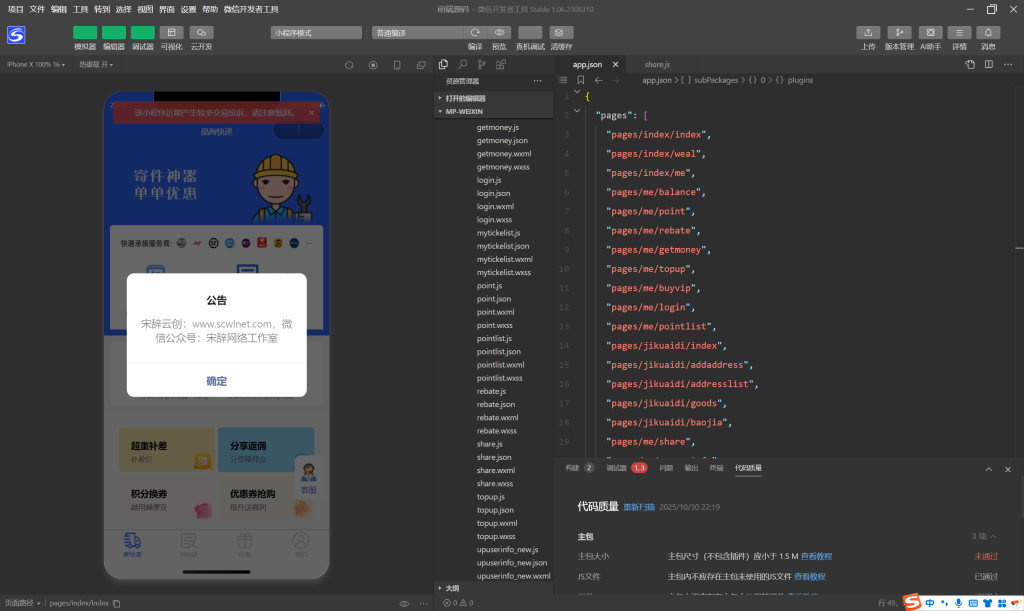Click the 预览 preview eye icon

500,33
